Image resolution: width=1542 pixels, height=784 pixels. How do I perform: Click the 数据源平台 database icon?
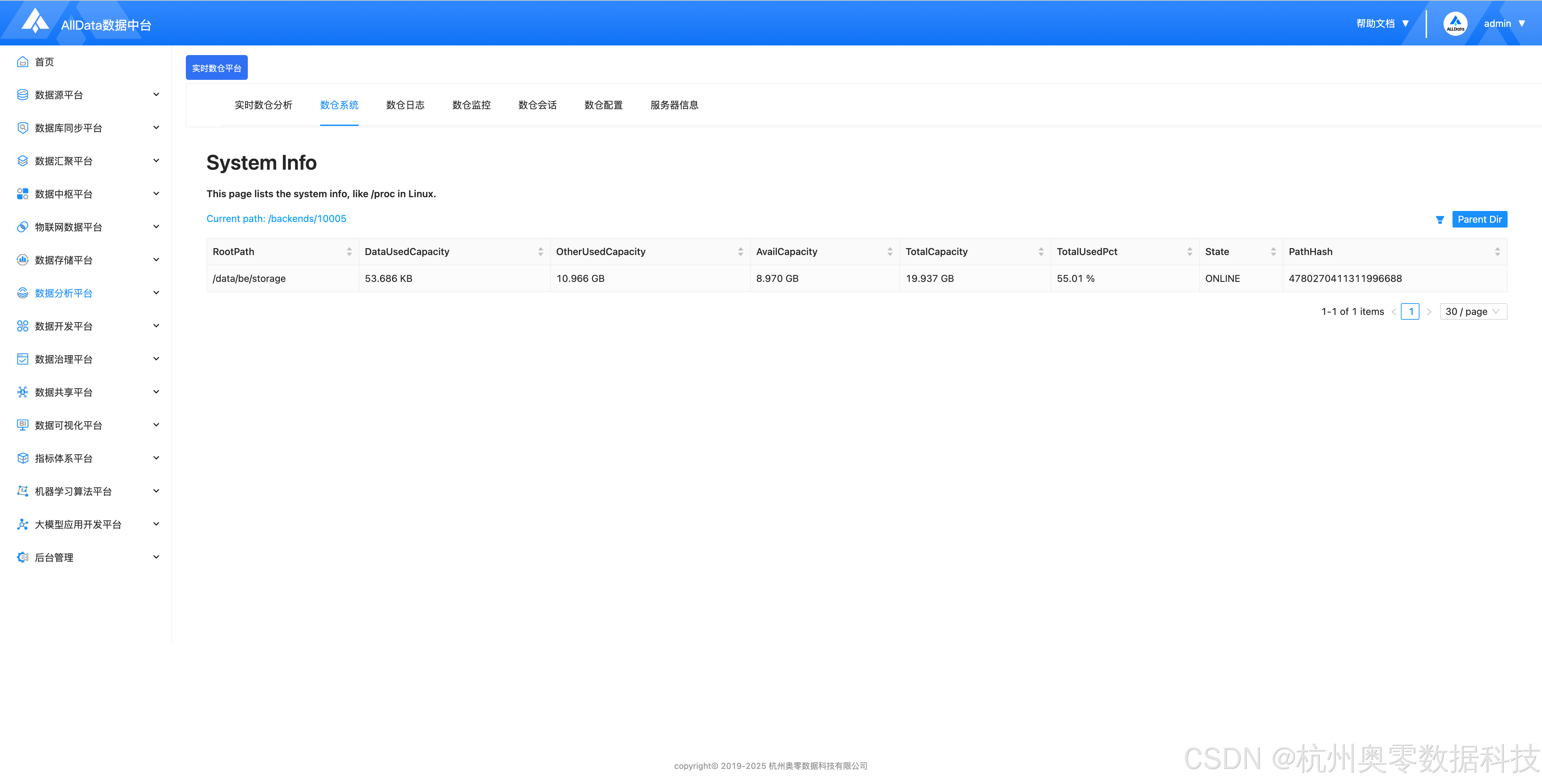click(x=23, y=95)
